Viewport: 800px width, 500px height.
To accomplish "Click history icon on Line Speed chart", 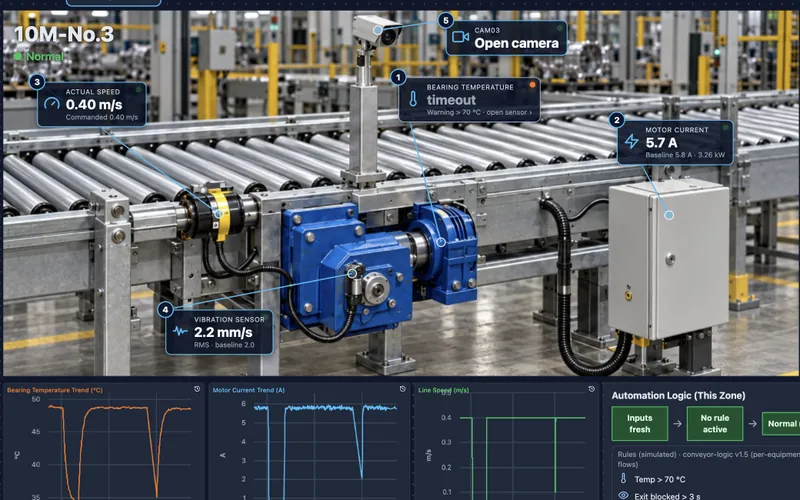I will (591, 389).
